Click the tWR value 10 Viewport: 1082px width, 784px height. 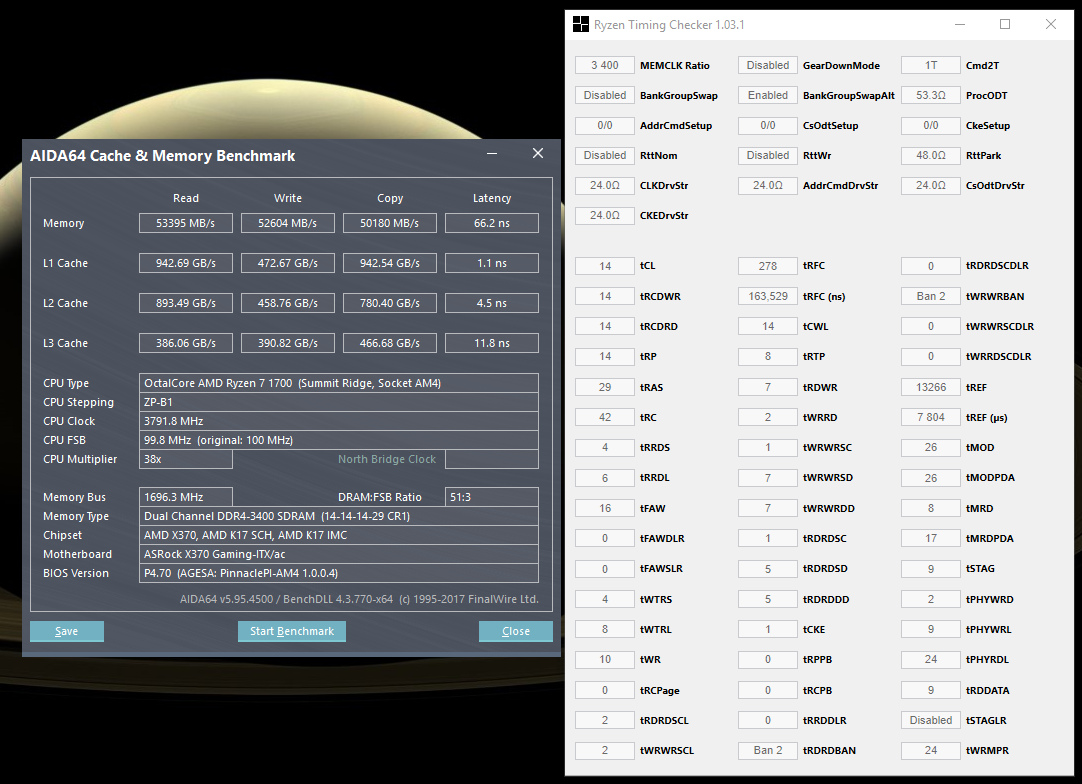coord(604,659)
